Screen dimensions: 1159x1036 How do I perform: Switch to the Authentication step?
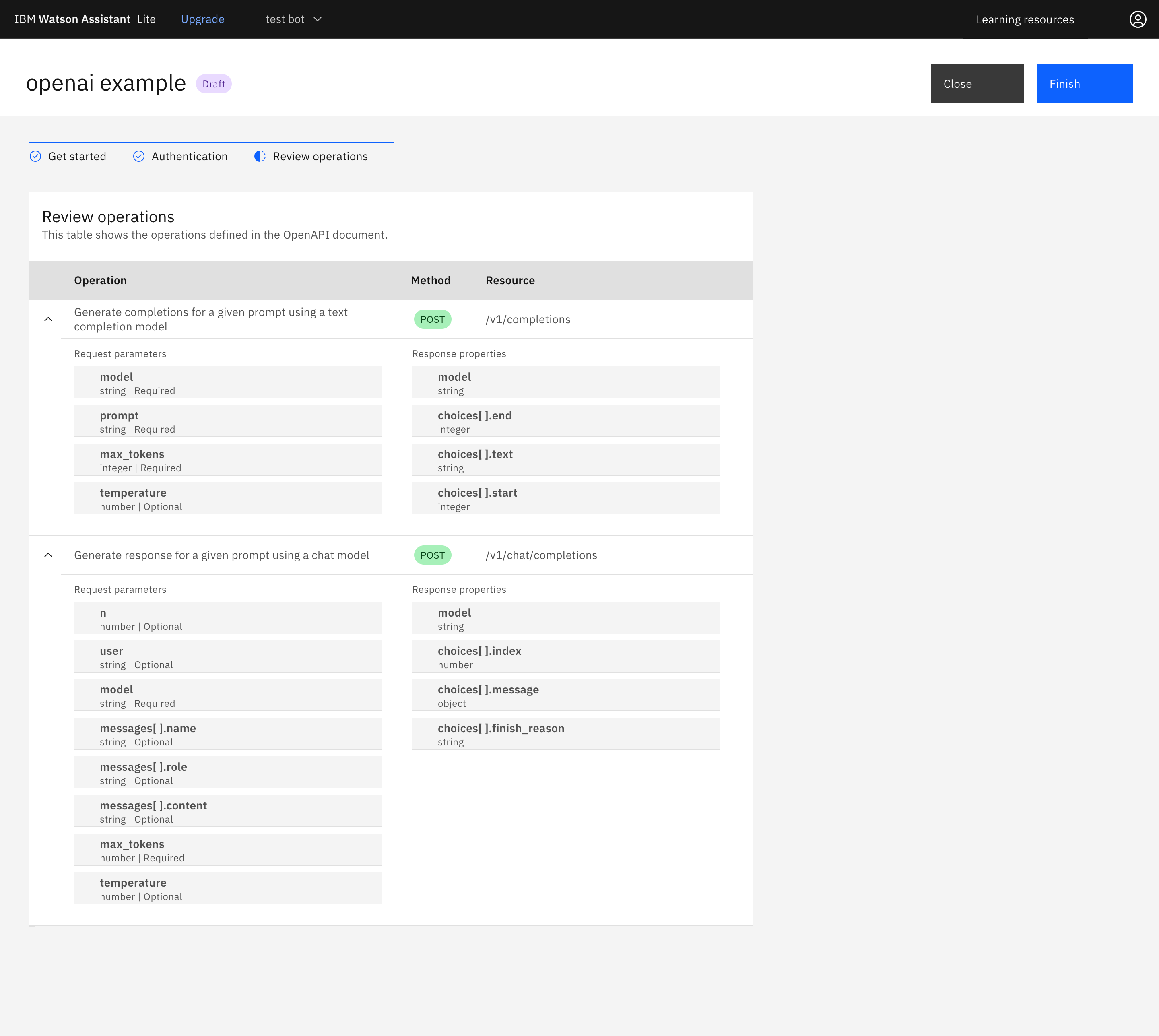[189, 157]
